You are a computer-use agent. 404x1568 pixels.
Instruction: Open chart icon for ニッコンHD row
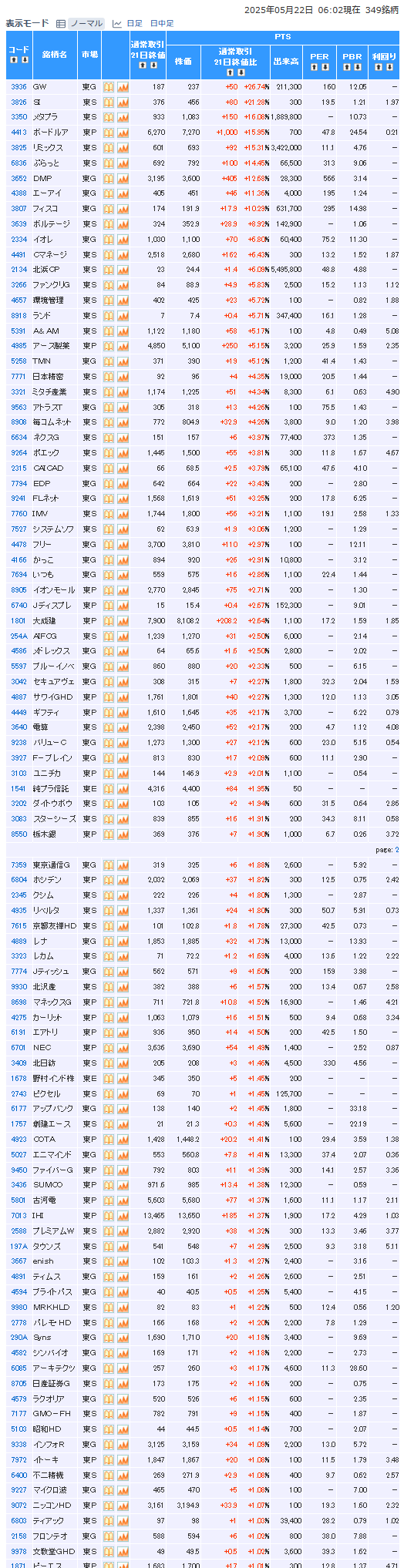[x=123, y=1506]
